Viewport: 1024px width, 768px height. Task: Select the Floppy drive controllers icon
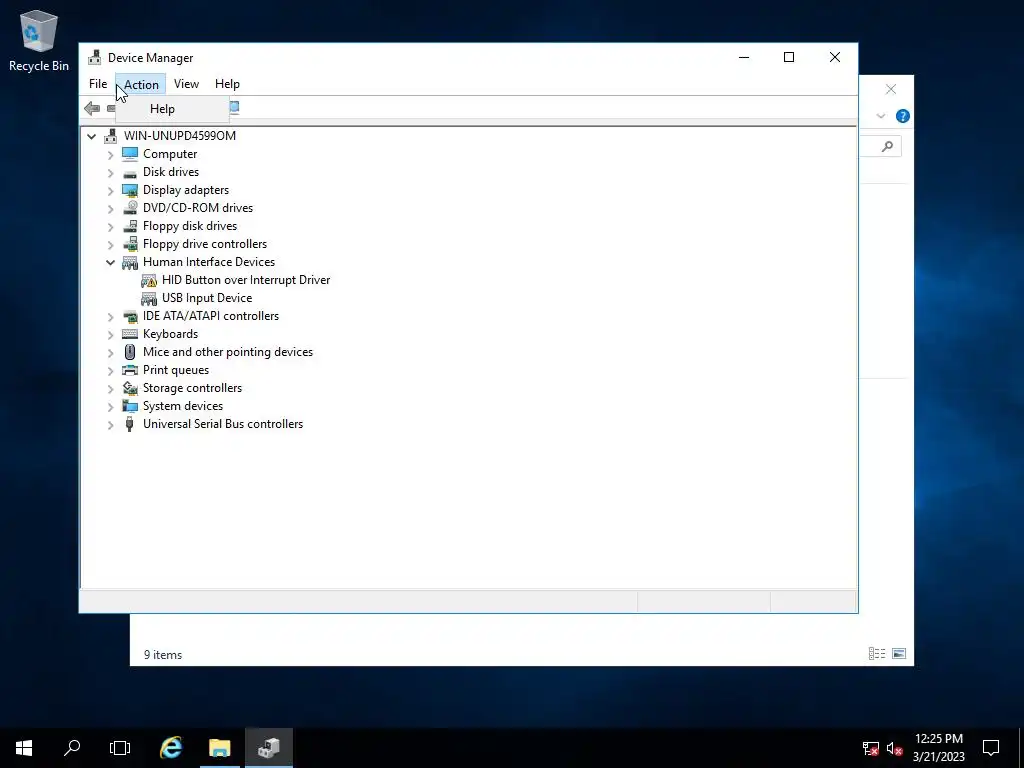point(130,244)
